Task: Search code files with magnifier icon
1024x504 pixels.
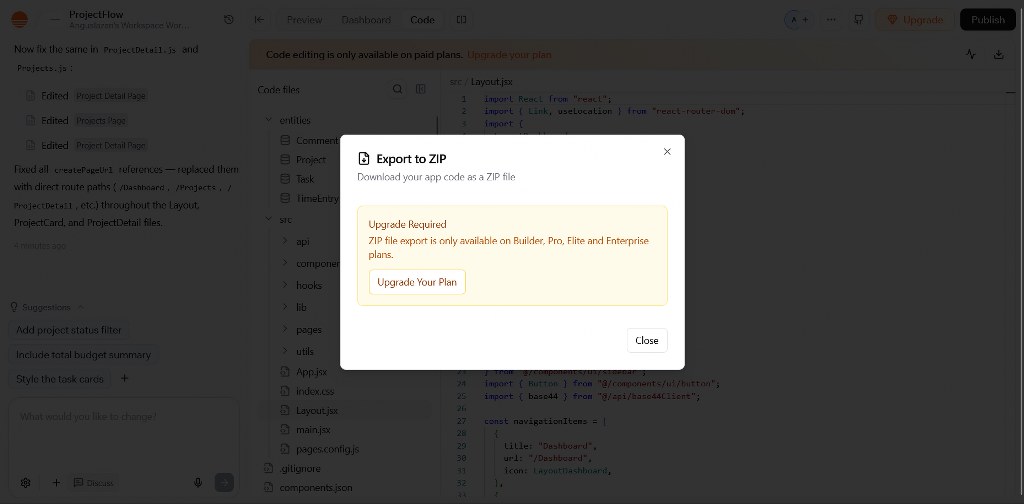Action: coord(398,89)
